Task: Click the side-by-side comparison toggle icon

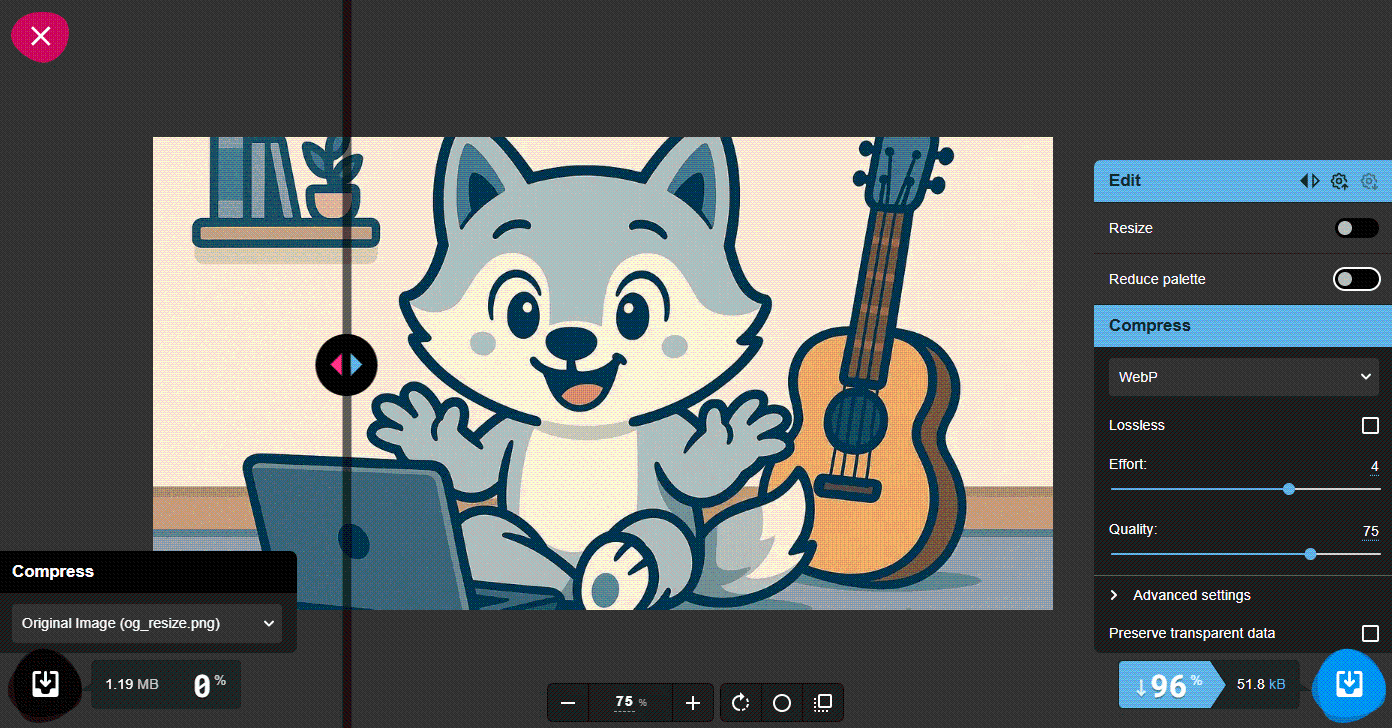Action: click(1310, 181)
